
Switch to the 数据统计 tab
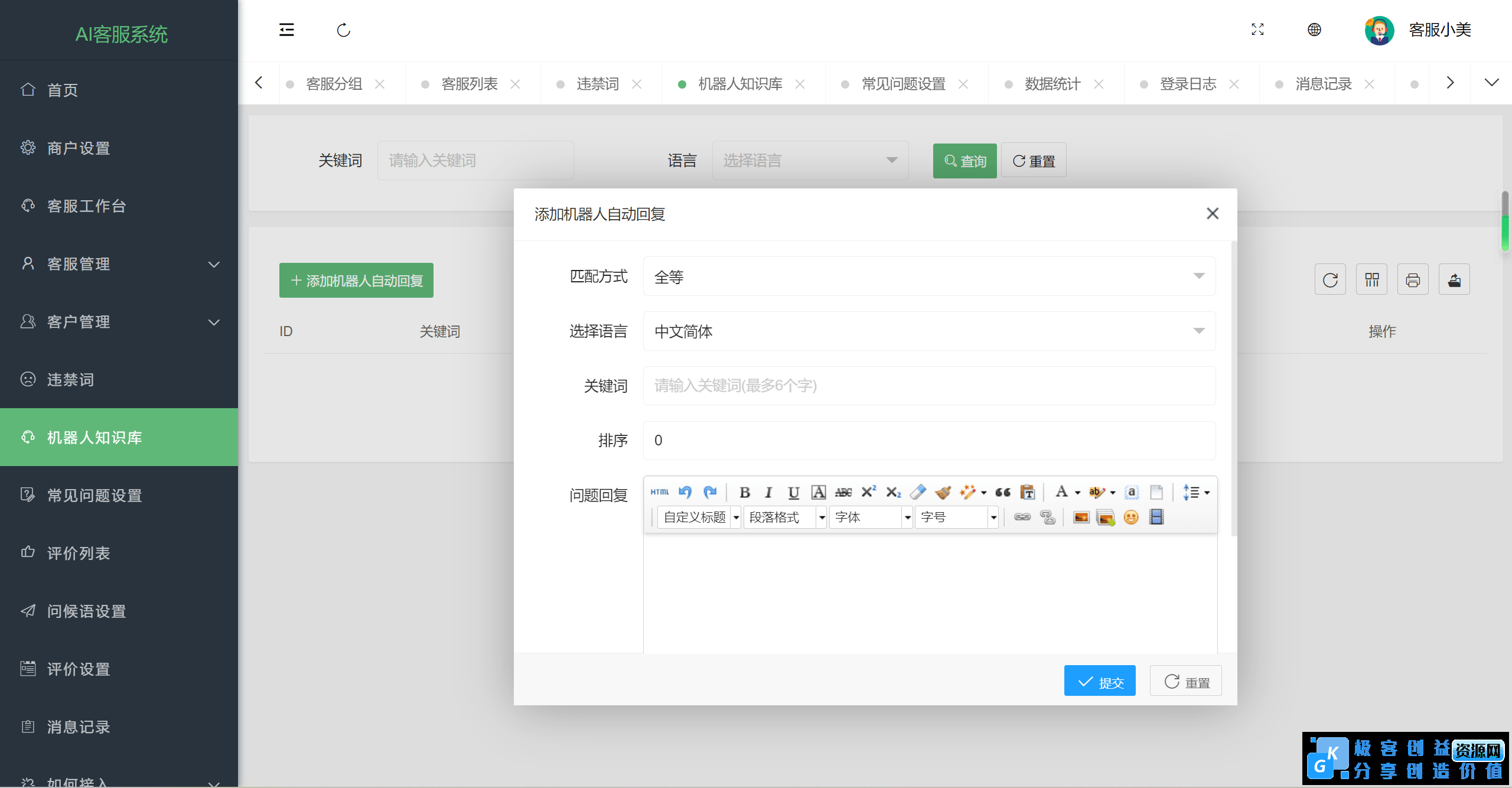(1052, 83)
